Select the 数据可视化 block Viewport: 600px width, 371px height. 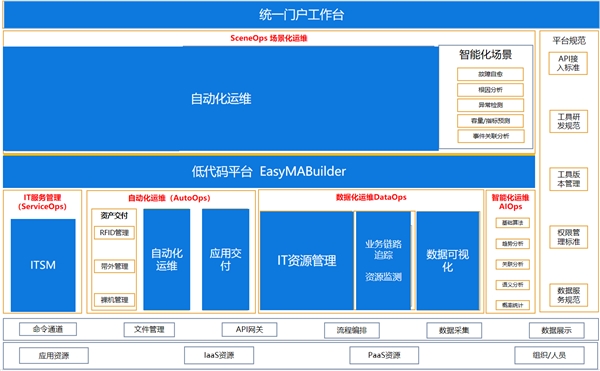tap(448, 261)
